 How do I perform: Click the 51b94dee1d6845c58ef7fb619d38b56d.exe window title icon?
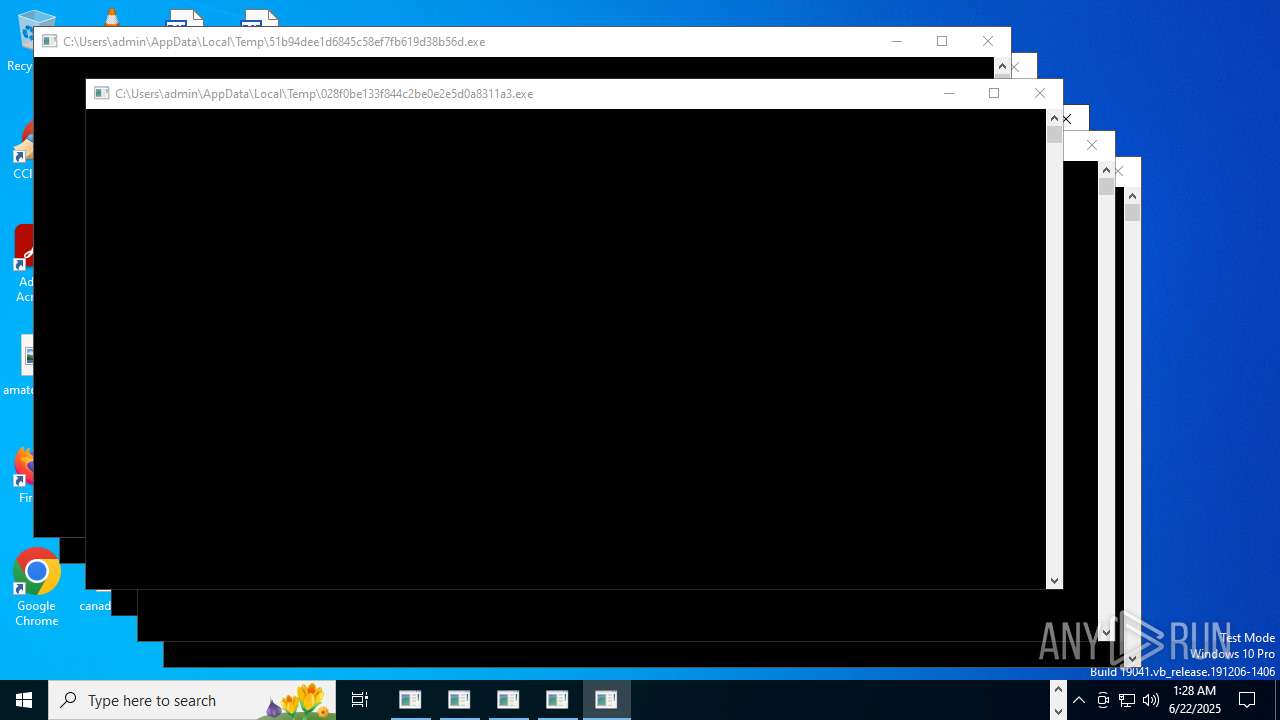tap(49, 41)
